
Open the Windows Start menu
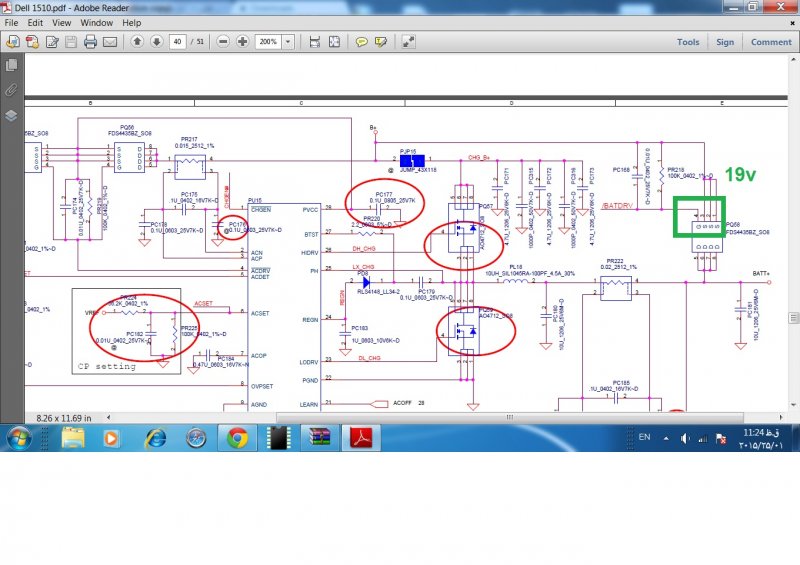[19, 438]
